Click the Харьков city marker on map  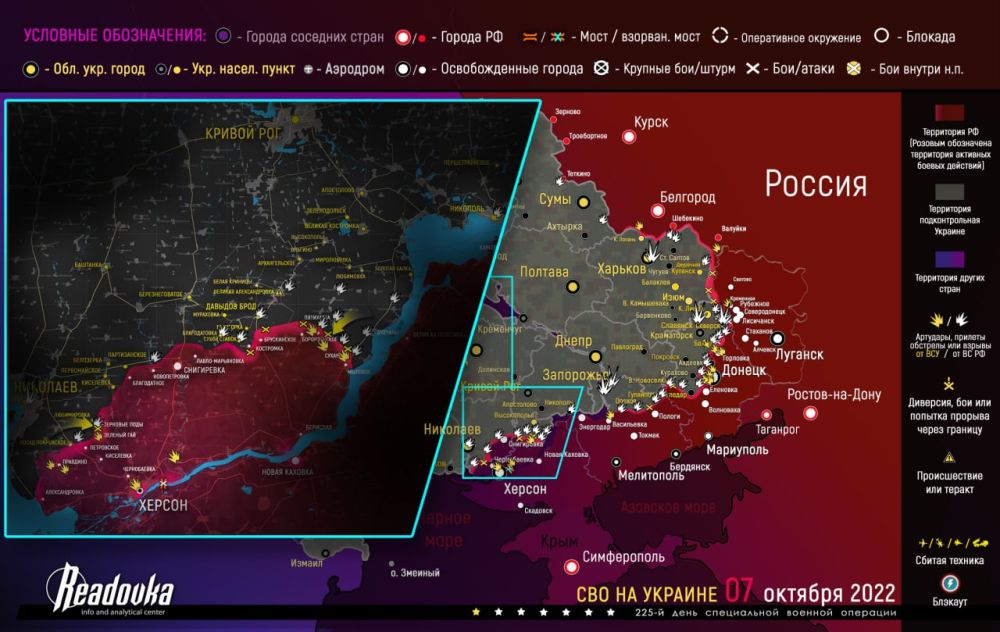[x=648, y=259]
